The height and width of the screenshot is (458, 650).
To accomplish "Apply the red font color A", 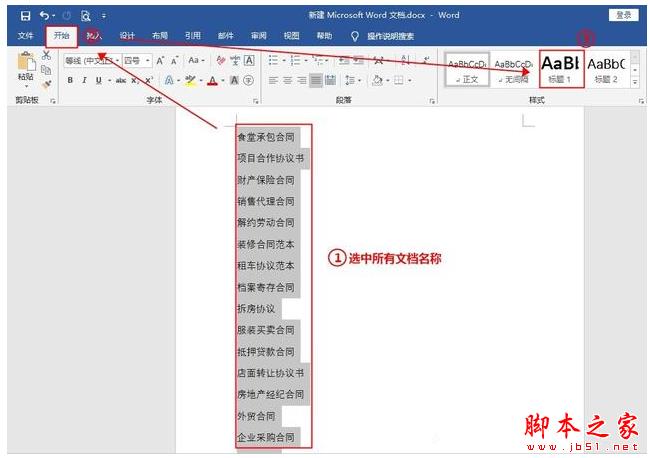I will (x=212, y=80).
